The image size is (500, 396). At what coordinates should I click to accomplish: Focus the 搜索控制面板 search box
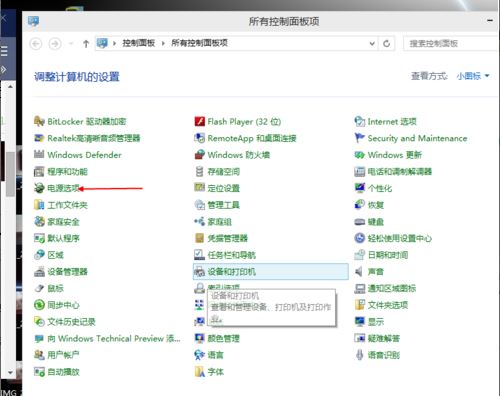pos(450,43)
